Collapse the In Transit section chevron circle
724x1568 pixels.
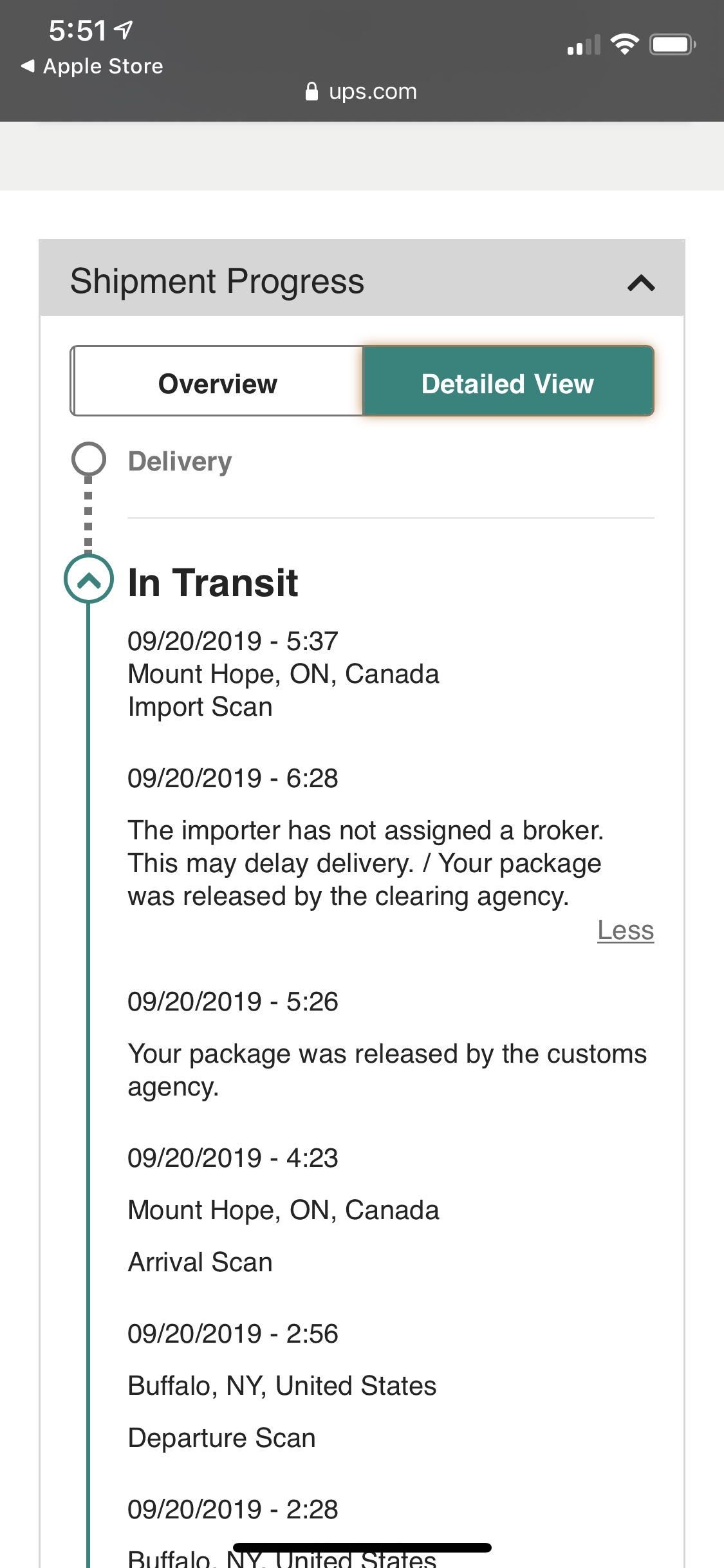(x=89, y=579)
